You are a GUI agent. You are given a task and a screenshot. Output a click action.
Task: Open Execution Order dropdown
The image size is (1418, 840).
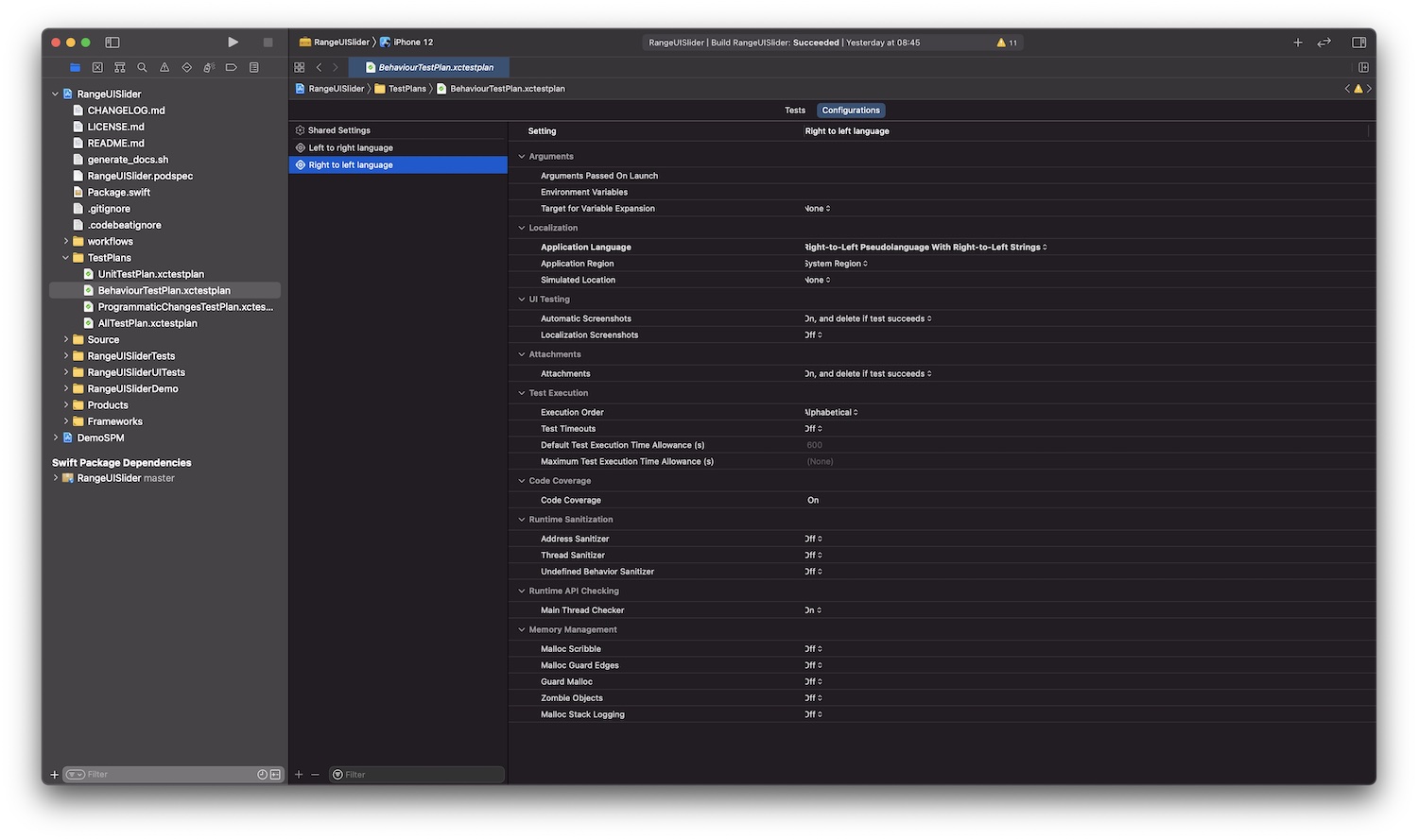click(831, 413)
